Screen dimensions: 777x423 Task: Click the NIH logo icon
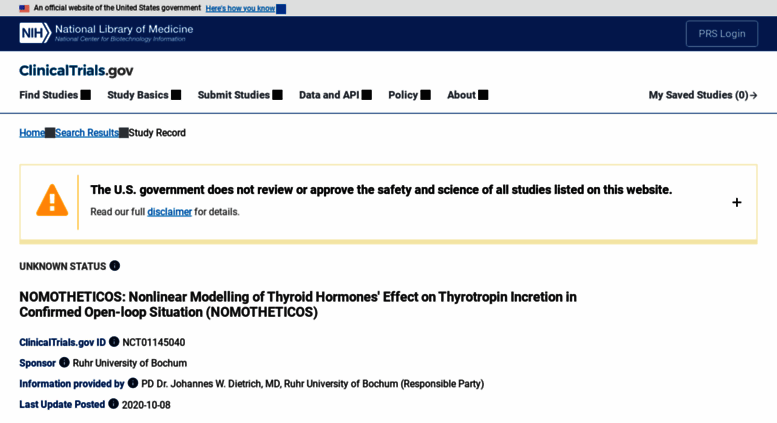pyautogui.click(x=35, y=33)
